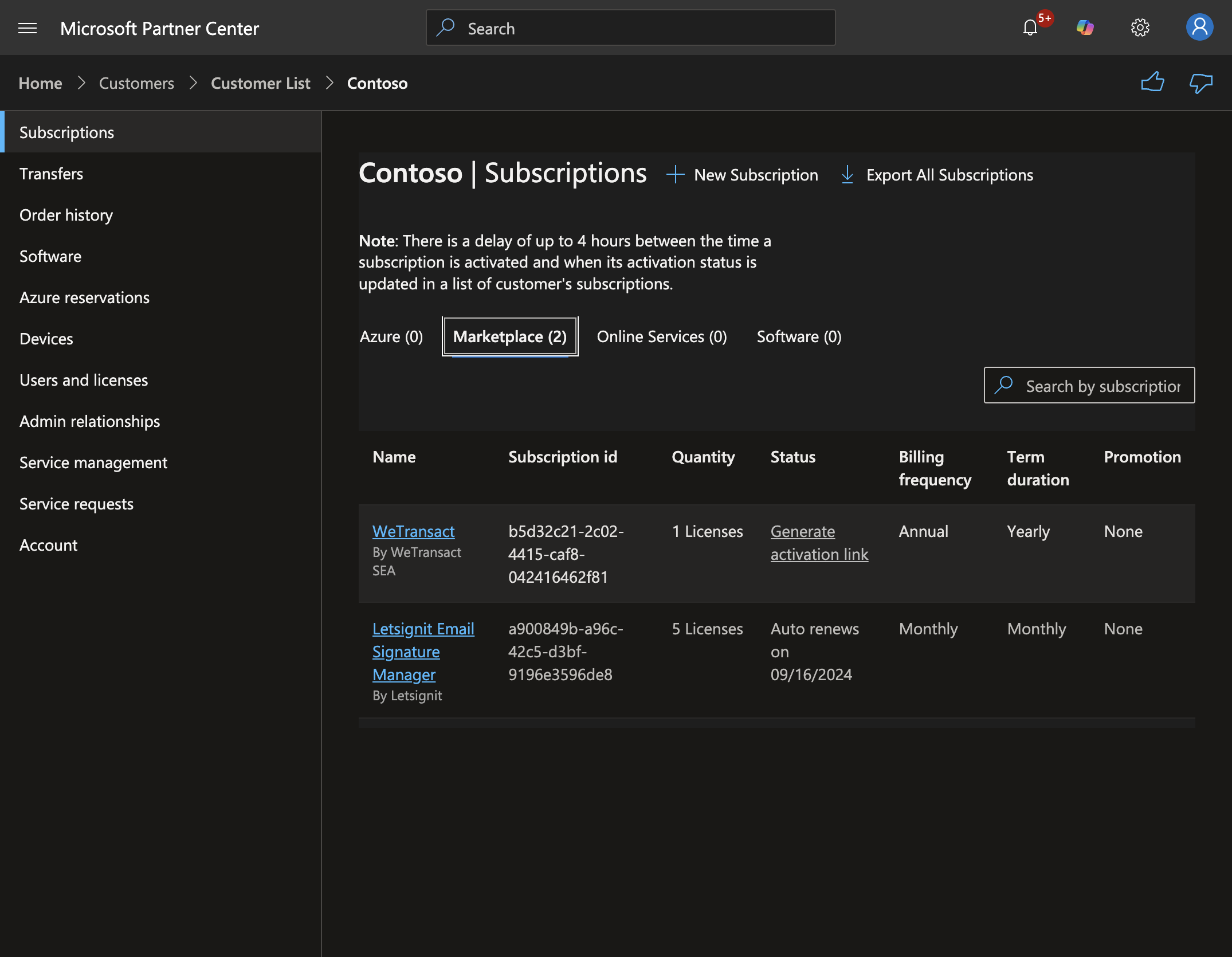Open the user account avatar

tap(1199, 28)
